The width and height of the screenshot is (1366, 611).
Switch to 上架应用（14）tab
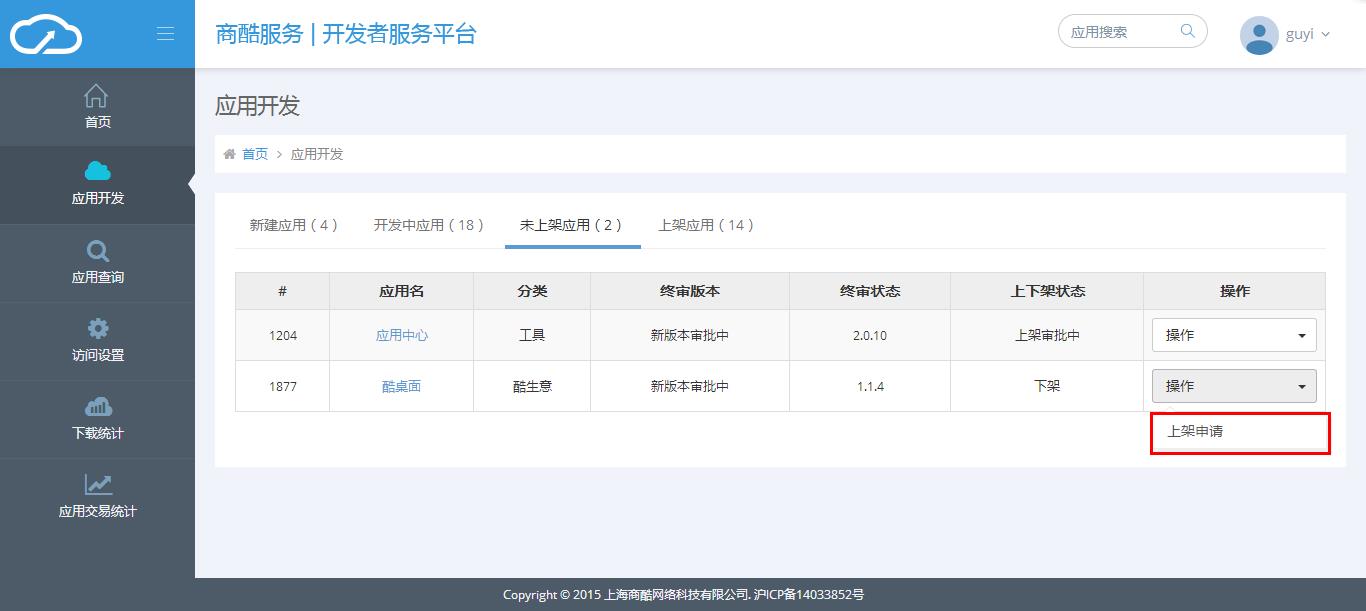click(706, 225)
